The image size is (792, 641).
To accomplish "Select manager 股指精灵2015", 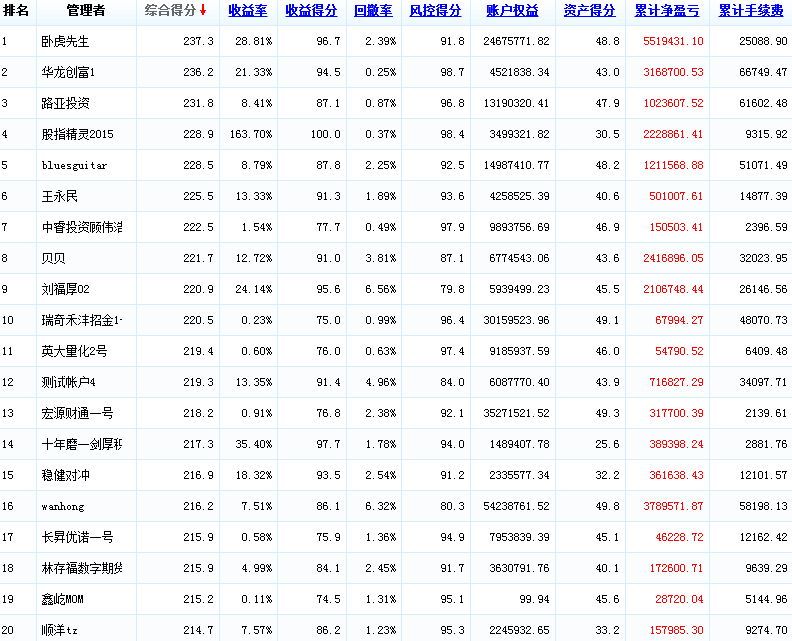I will click(77, 134).
